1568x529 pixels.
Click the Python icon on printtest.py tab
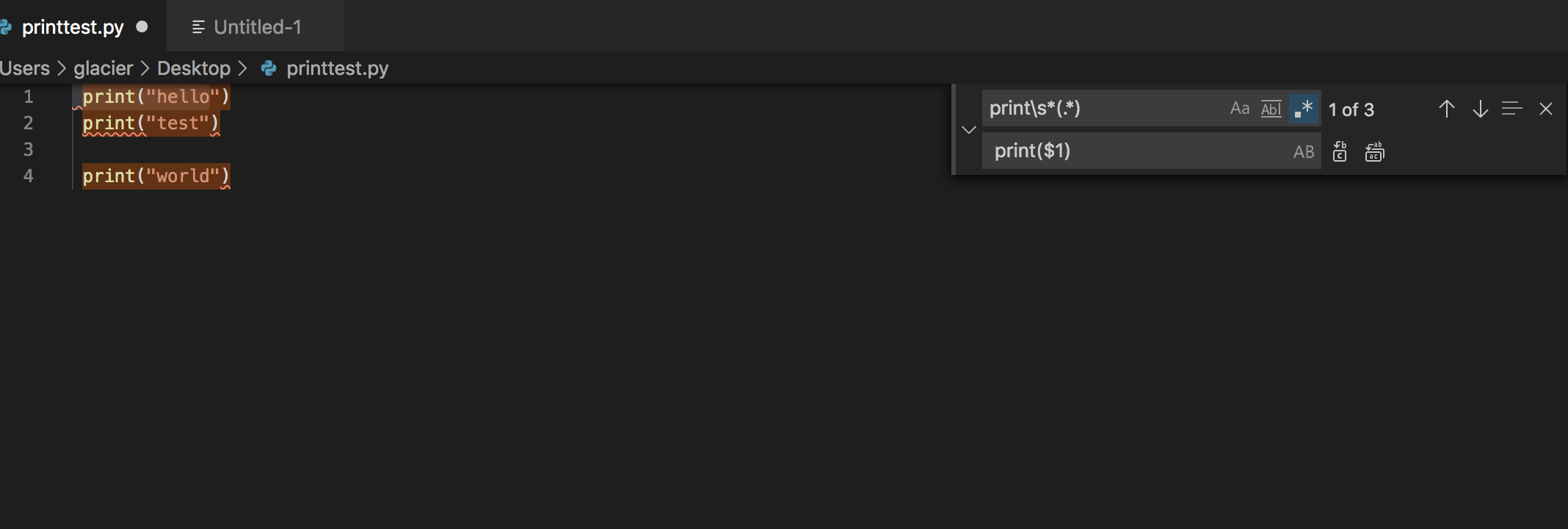click(x=6, y=26)
